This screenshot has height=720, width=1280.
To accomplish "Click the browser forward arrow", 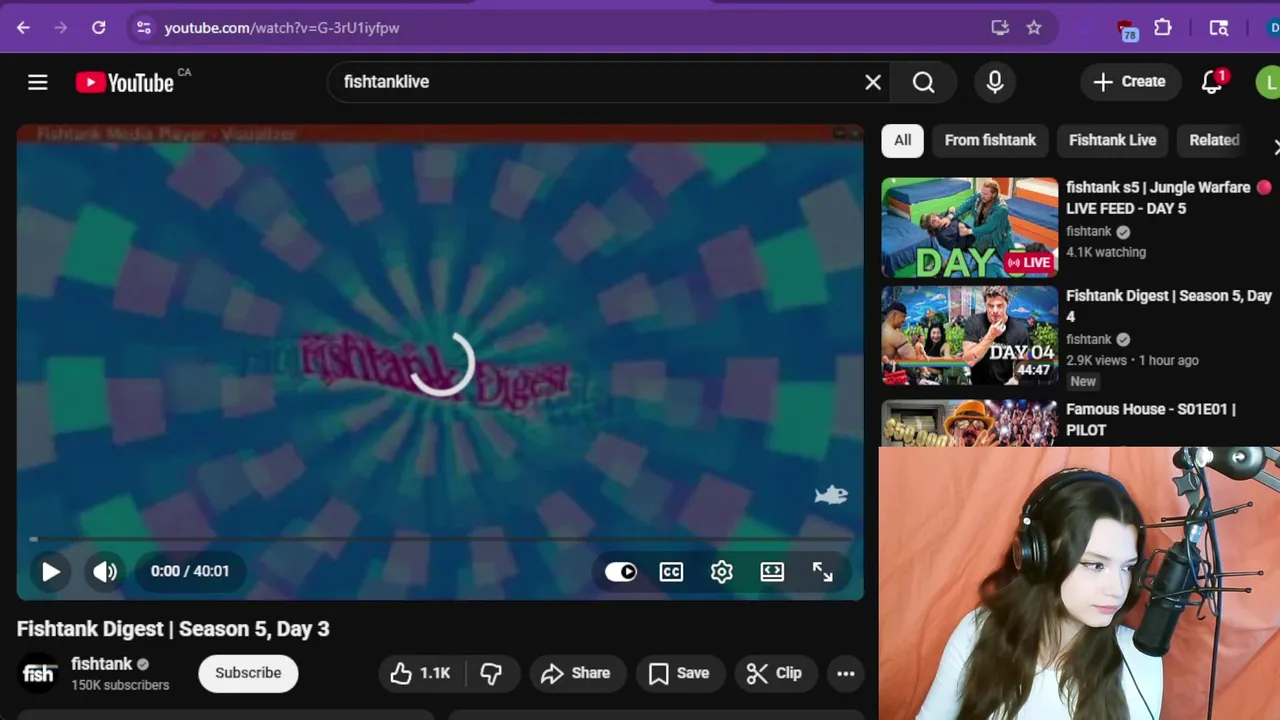I will 61,28.
